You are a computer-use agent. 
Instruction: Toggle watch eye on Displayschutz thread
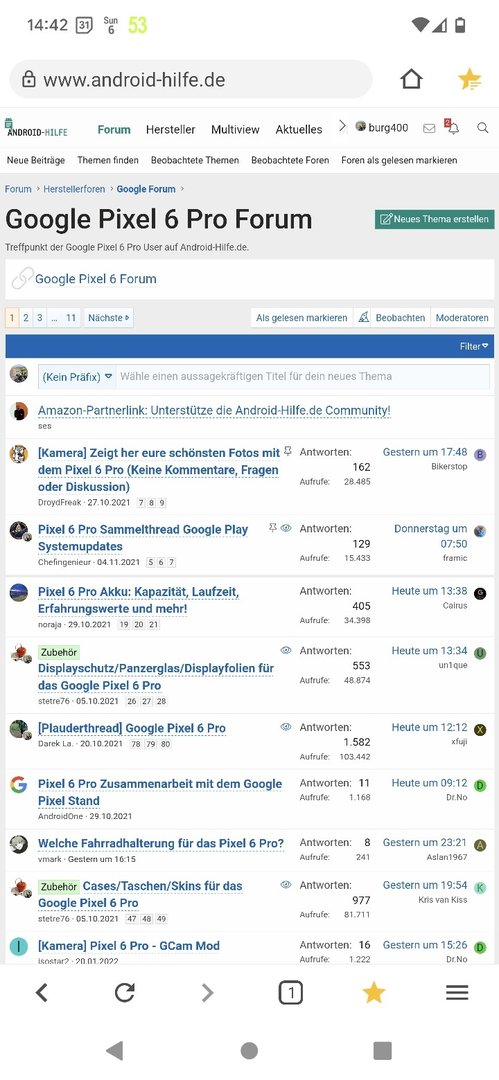pyautogui.click(x=286, y=650)
